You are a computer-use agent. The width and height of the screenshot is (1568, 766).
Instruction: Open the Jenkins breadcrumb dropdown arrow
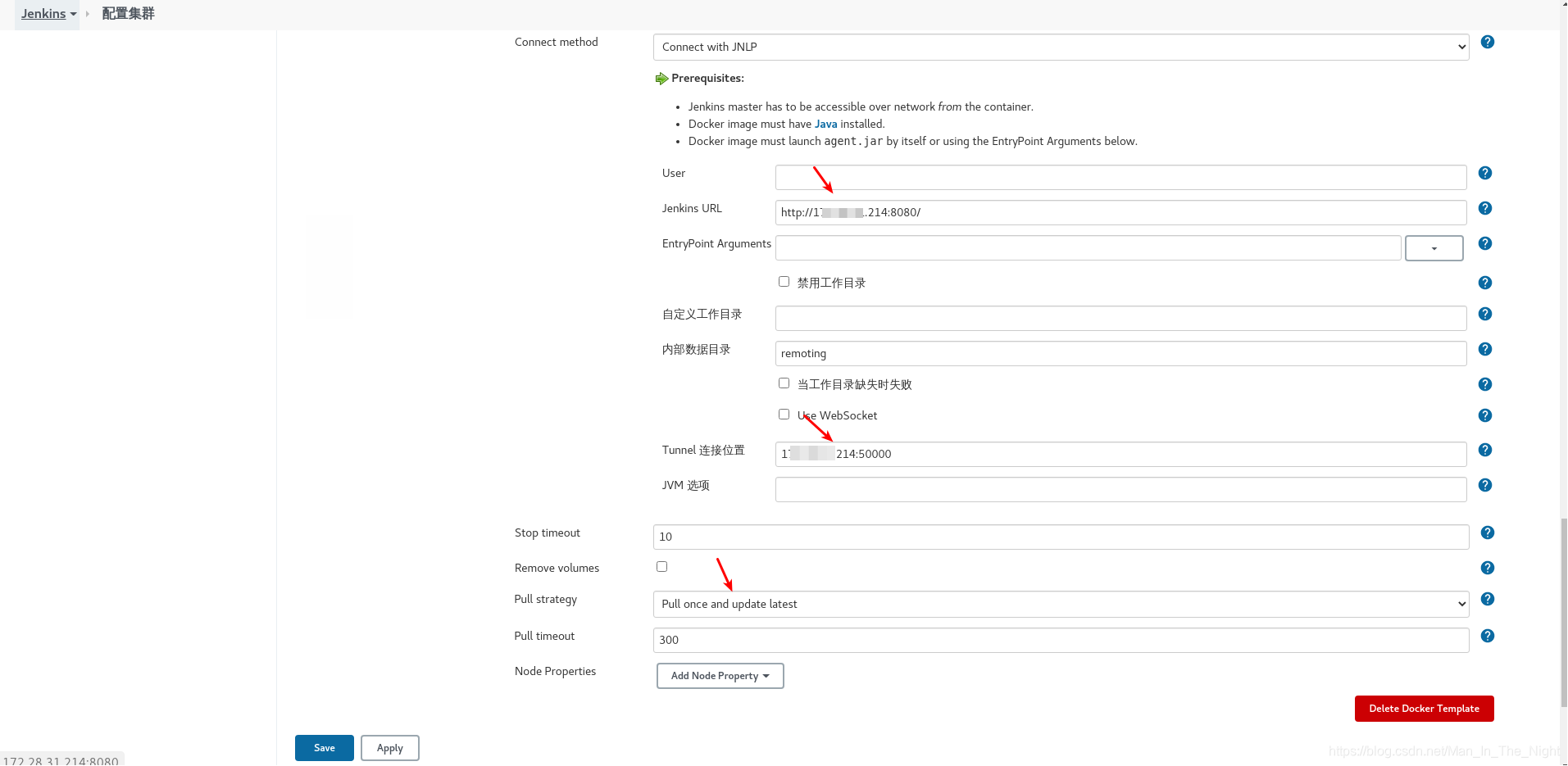click(73, 14)
